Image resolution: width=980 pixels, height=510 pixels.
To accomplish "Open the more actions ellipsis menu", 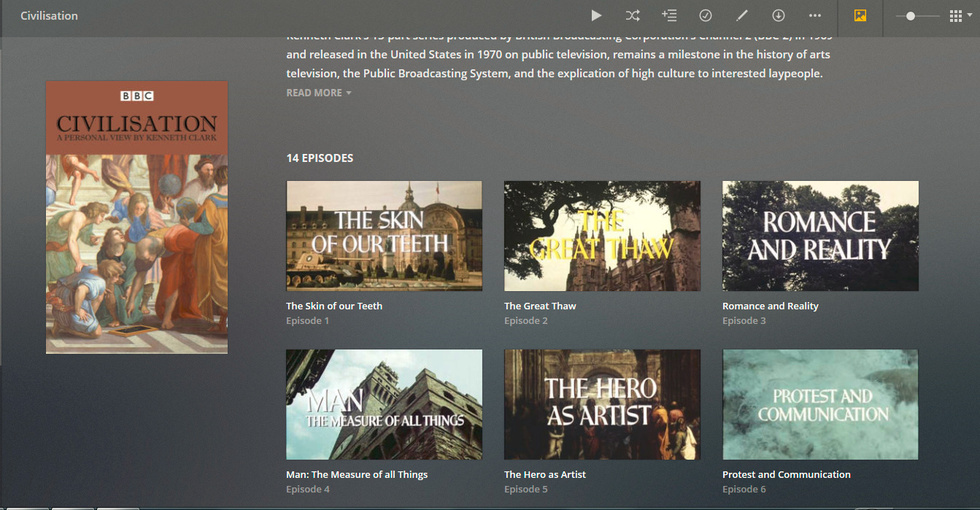I will 815,16.
